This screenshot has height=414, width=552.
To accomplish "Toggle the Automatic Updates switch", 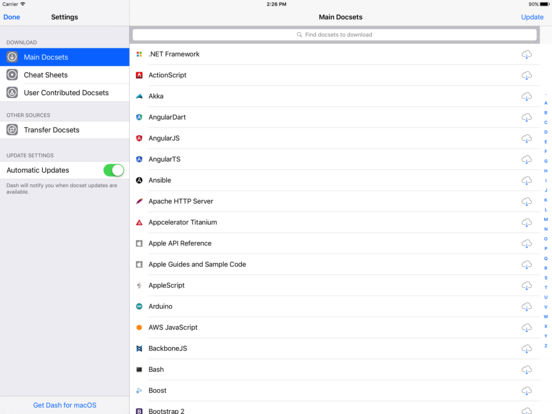I will pos(113,170).
